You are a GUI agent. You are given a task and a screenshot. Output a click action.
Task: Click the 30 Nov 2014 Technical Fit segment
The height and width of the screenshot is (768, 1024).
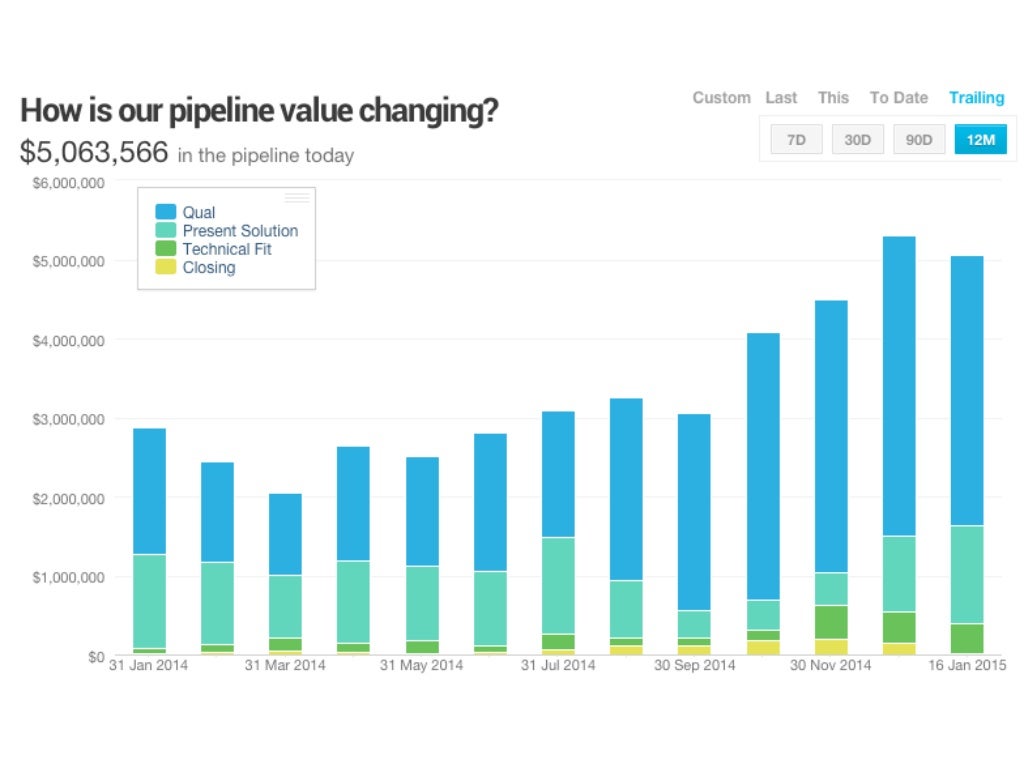831,622
